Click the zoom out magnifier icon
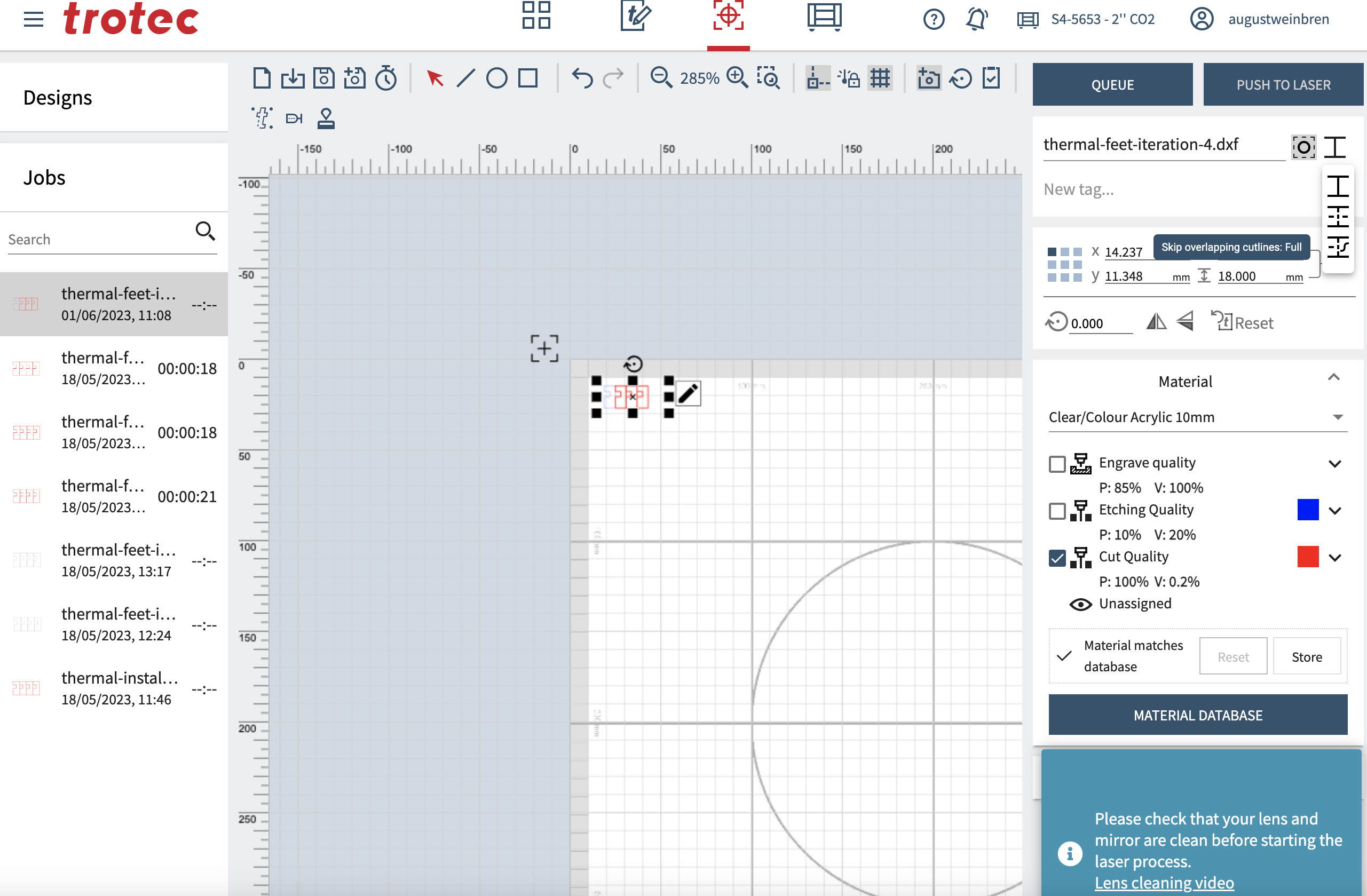The height and width of the screenshot is (896, 1367). 660,77
